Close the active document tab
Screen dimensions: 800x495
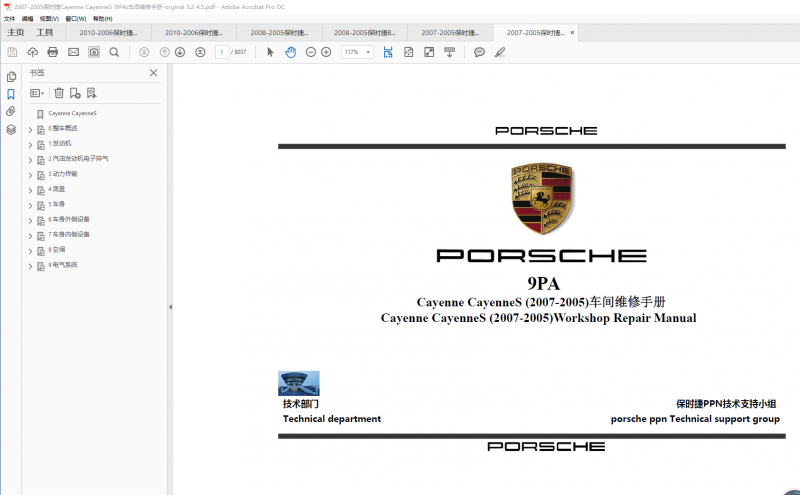(572, 33)
